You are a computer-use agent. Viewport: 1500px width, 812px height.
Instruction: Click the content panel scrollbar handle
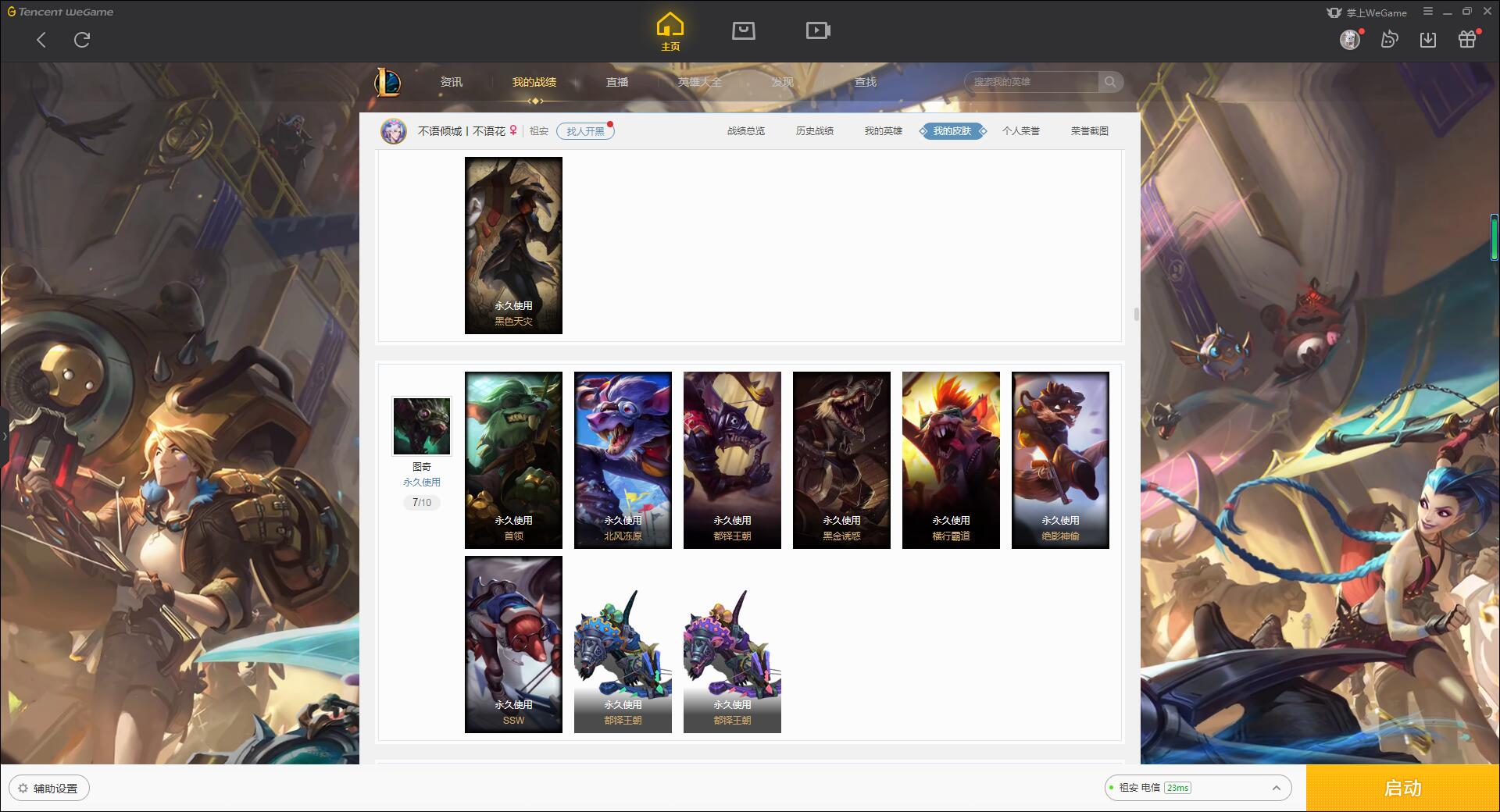click(x=1136, y=314)
